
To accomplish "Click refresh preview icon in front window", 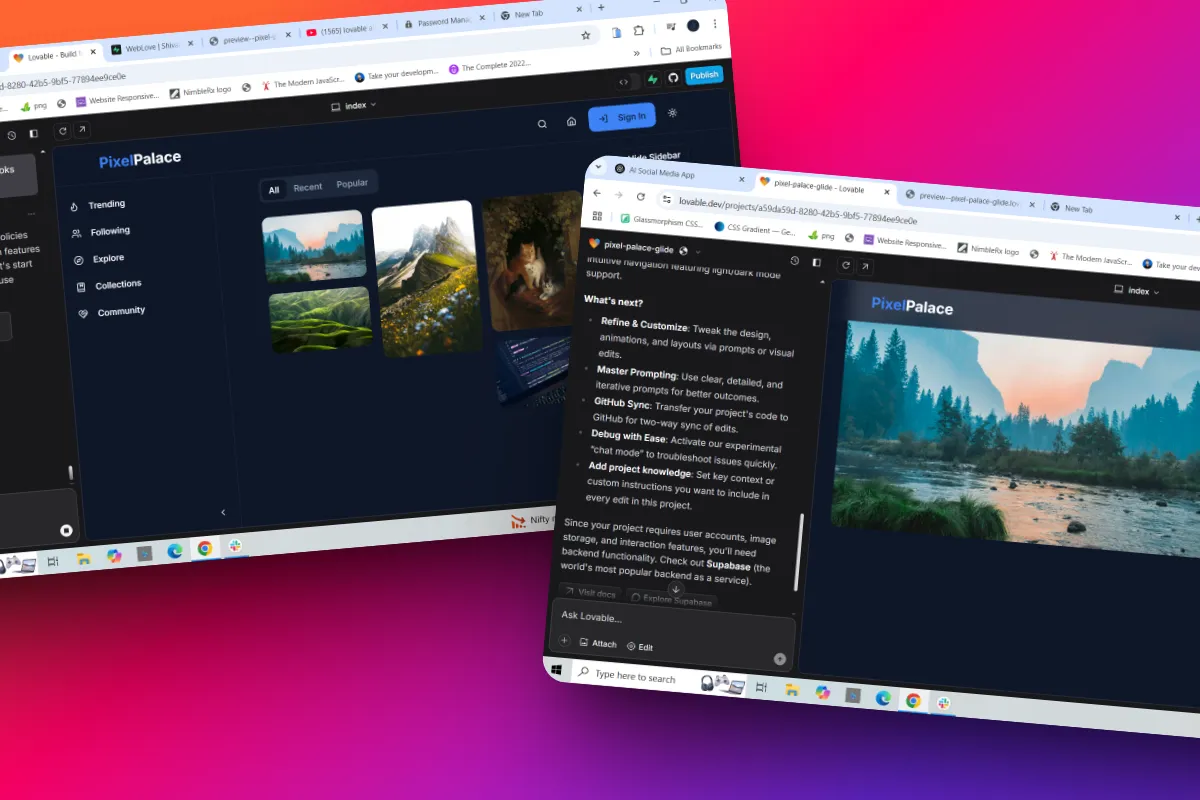I will coord(846,265).
